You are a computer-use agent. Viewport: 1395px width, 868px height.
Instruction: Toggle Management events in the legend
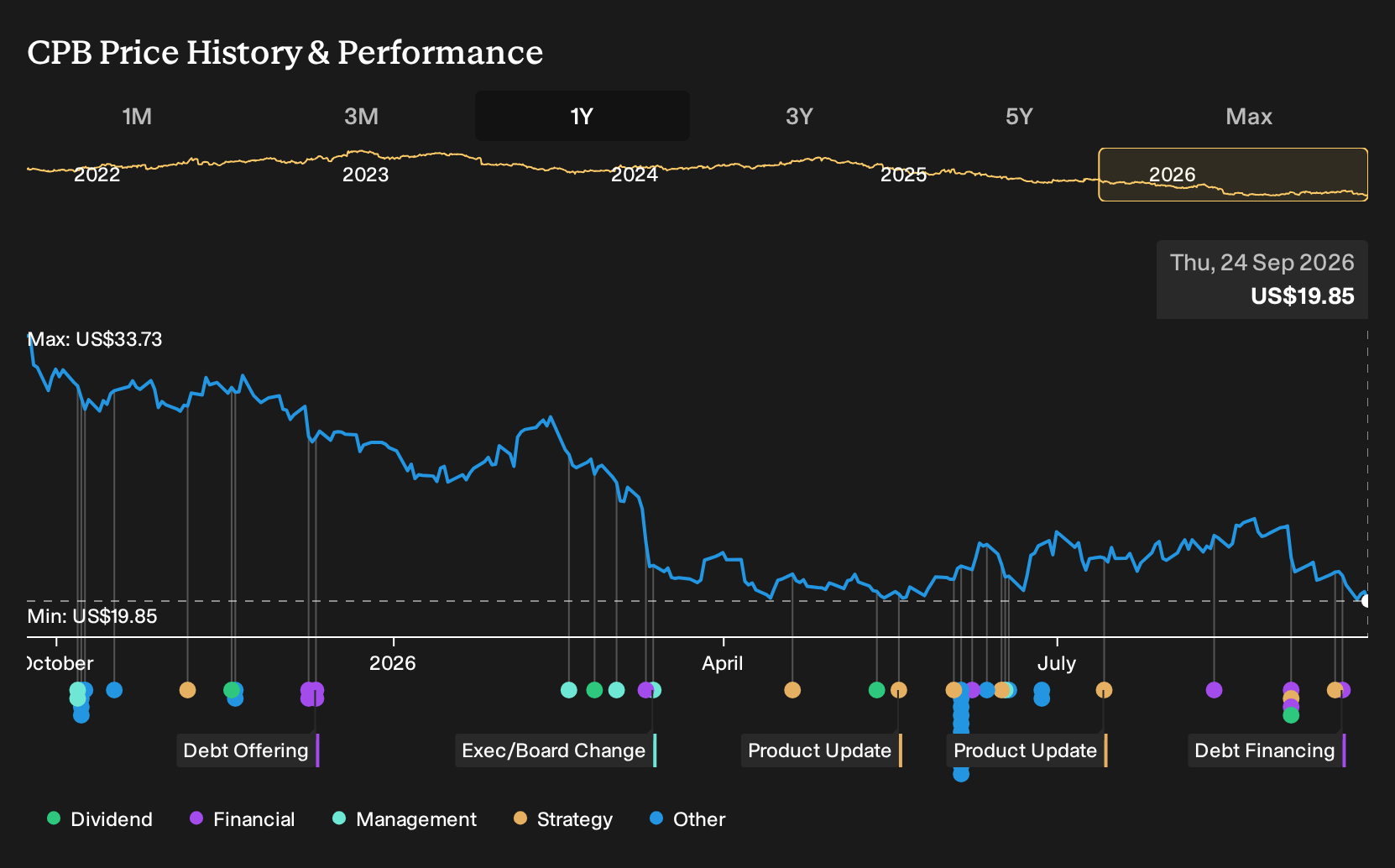click(405, 819)
